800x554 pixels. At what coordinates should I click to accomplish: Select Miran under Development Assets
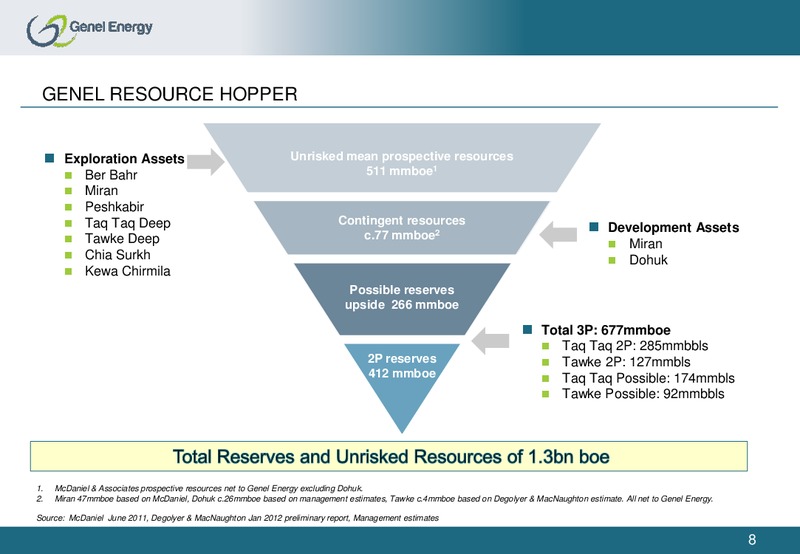pos(645,244)
